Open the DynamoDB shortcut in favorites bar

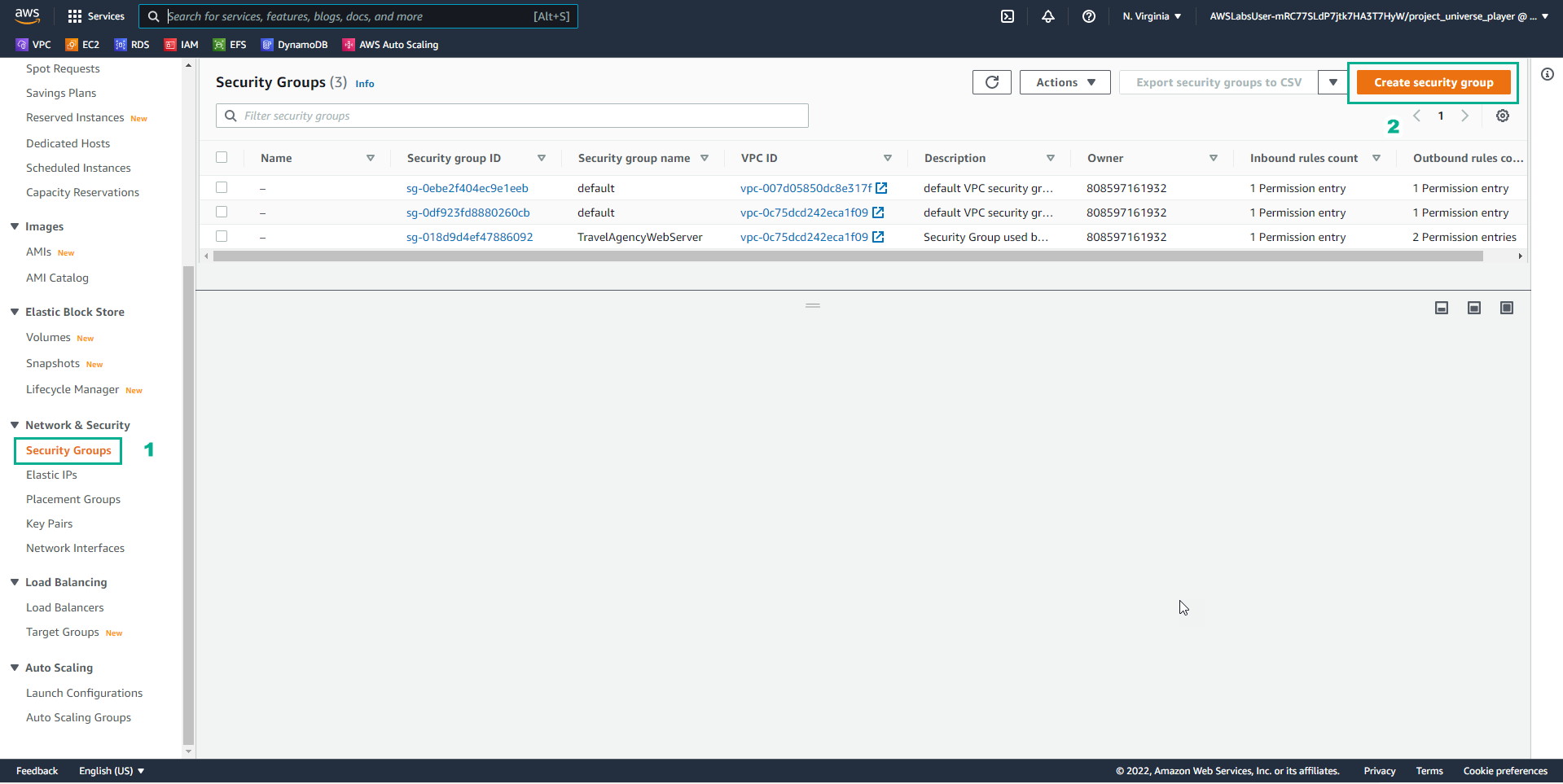click(x=294, y=45)
